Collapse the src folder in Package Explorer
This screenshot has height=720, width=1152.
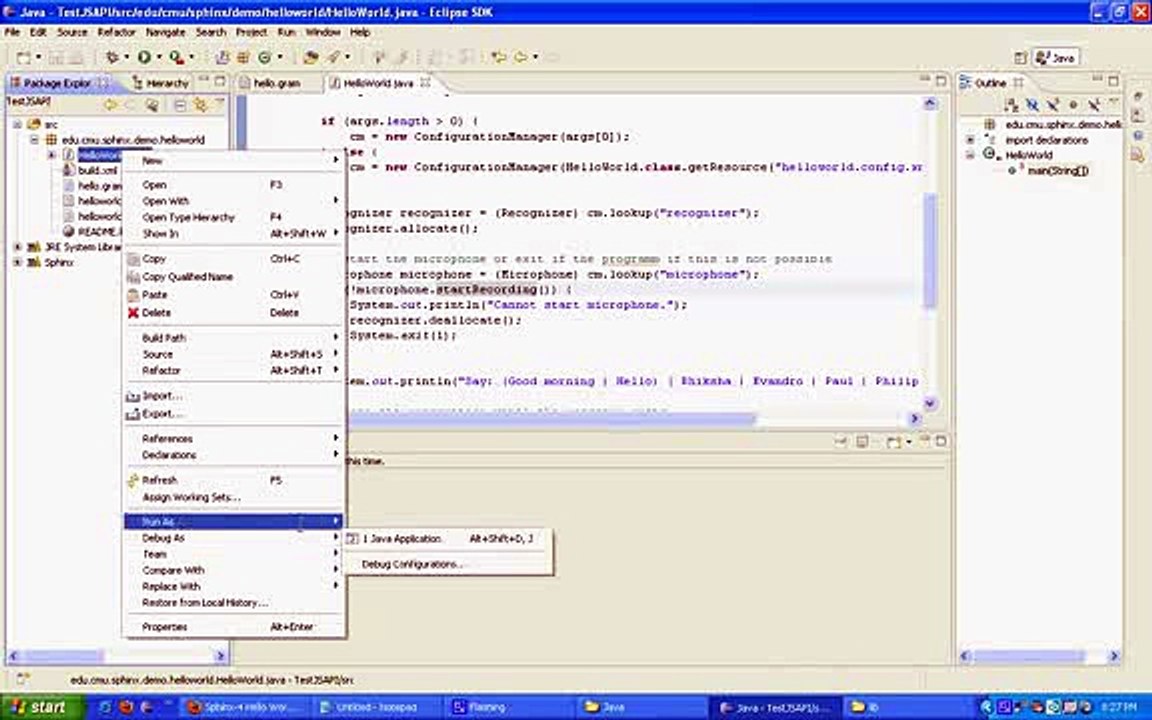18,124
